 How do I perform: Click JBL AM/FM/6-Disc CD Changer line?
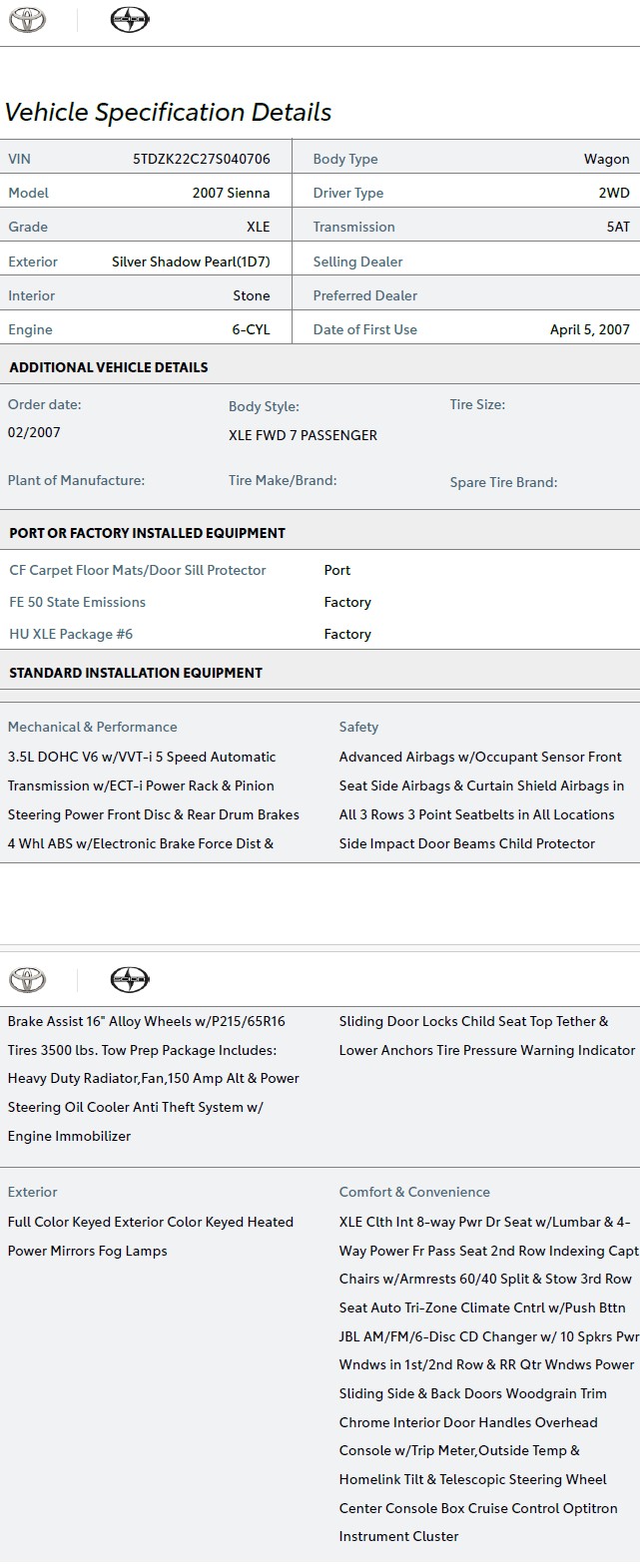489,1336
